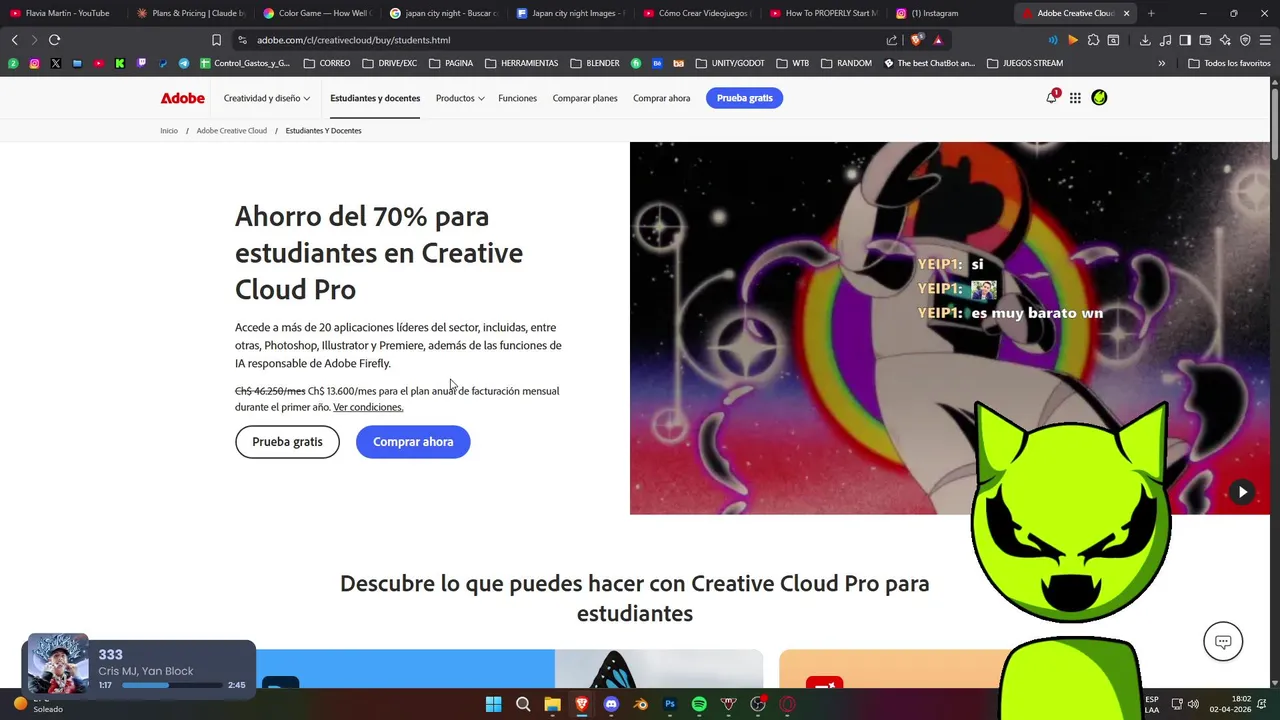Open Photoshop from the taskbar

[670, 704]
